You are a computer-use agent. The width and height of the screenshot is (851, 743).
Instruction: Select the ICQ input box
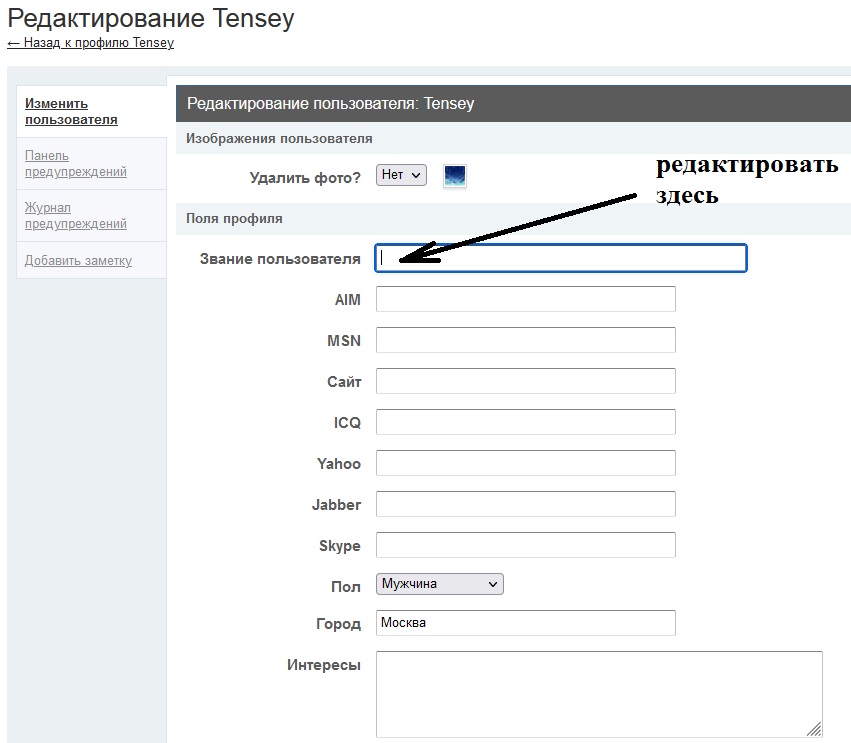pyautogui.click(x=525, y=422)
